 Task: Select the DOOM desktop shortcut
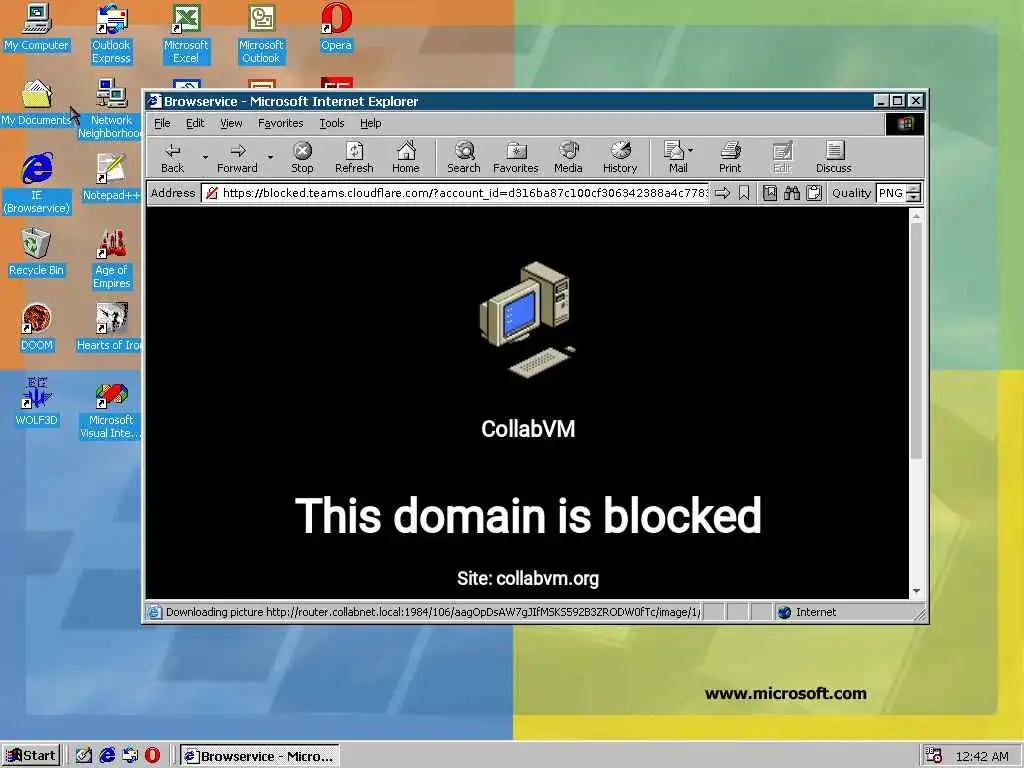pyautogui.click(x=36, y=328)
